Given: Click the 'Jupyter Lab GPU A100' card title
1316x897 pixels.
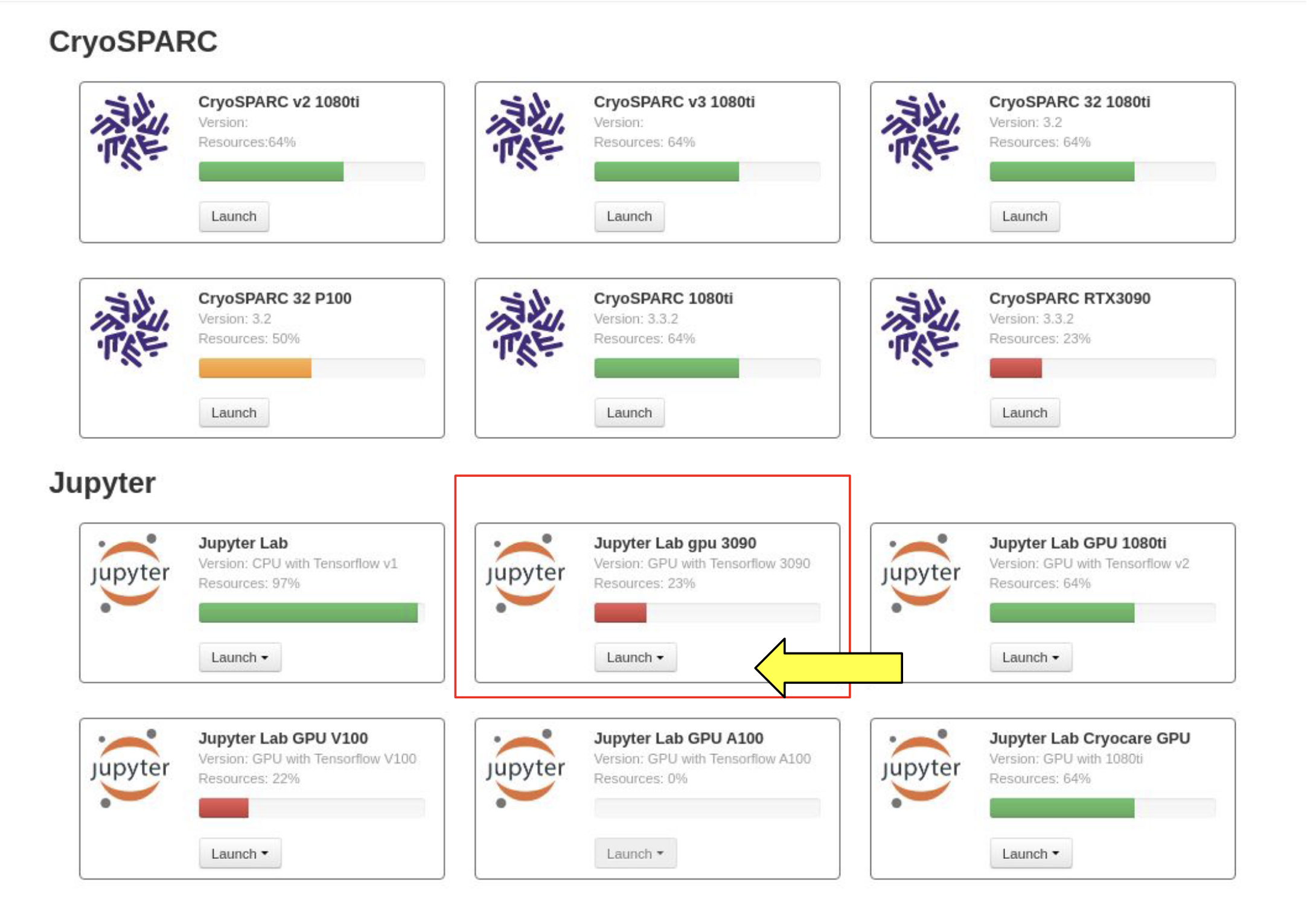Looking at the screenshot, I should (679, 738).
